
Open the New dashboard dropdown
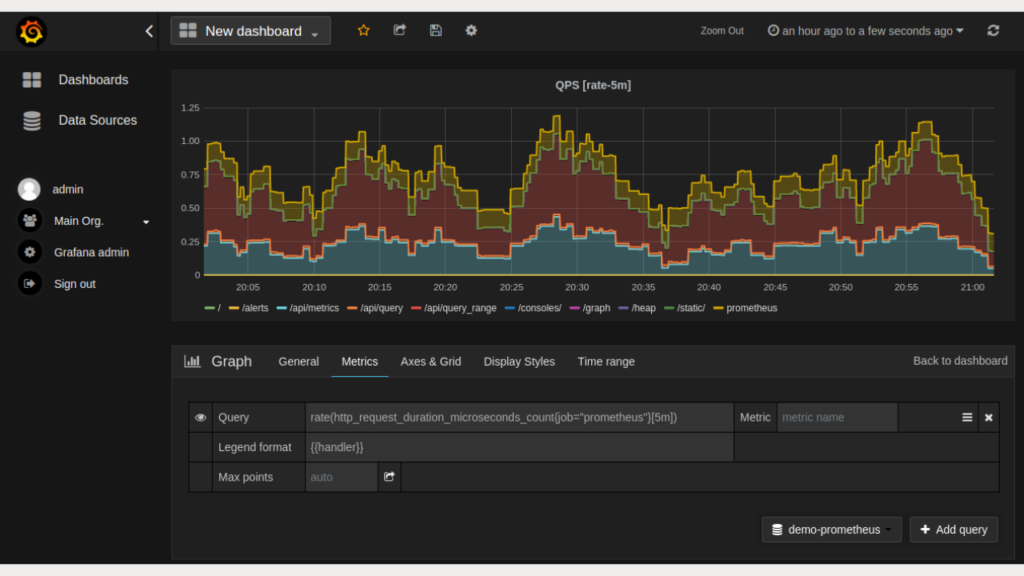click(250, 30)
